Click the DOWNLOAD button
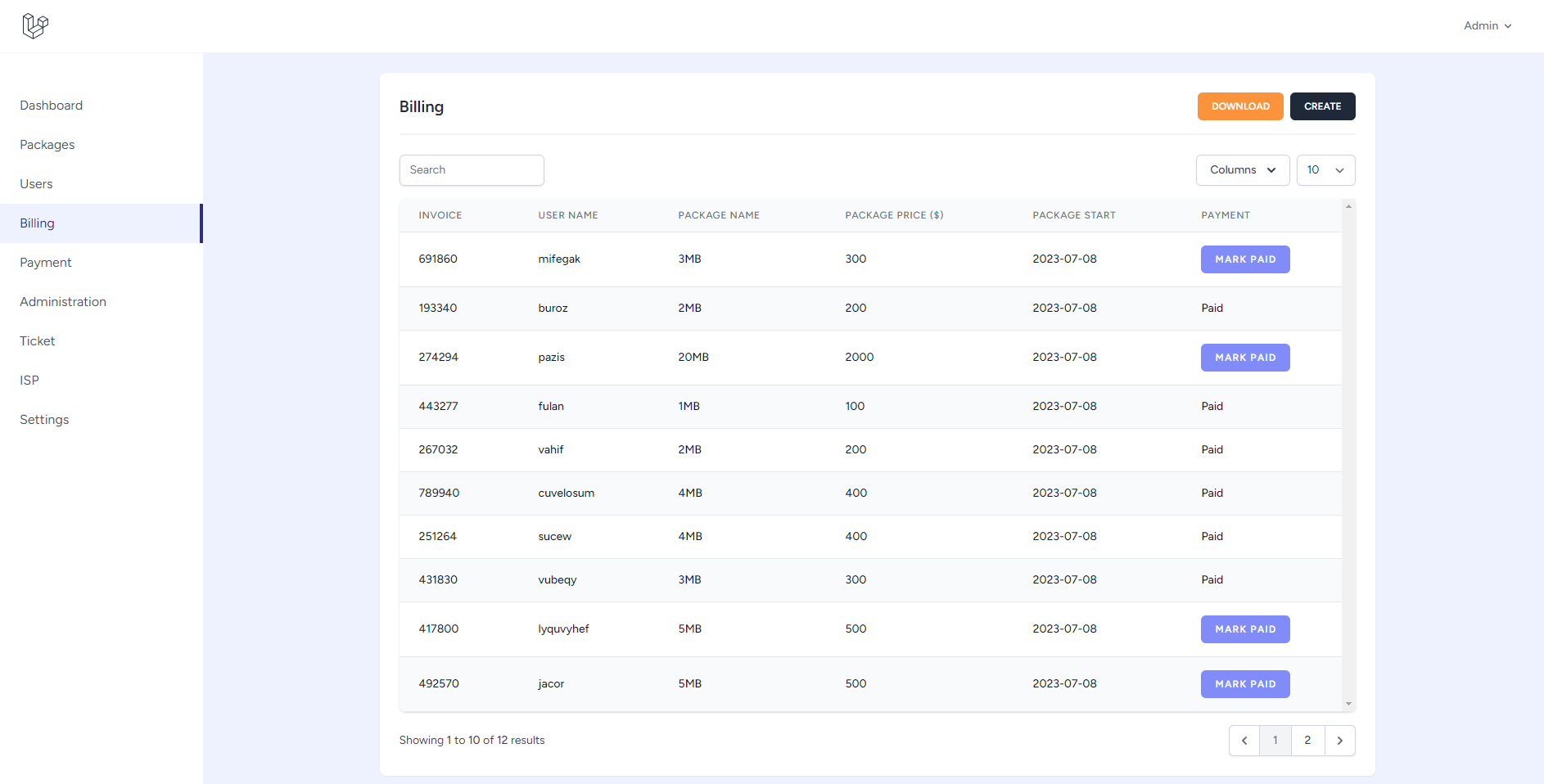The width and height of the screenshot is (1544, 784). click(x=1239, y=106)
